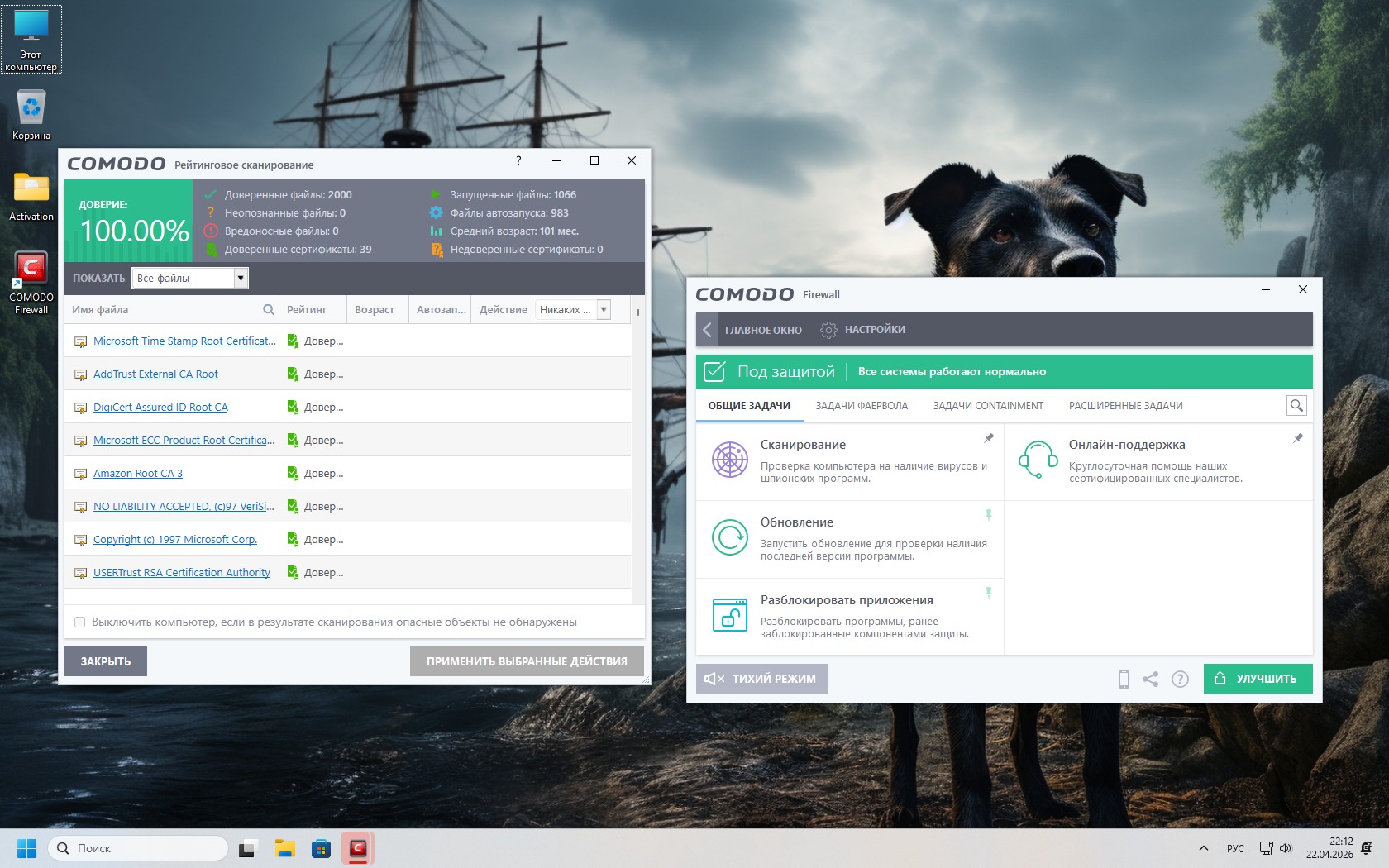This screenshot has width=1389, height=868.
Task: Toggle pin on the Сканирование task
Action: (989, 438)
